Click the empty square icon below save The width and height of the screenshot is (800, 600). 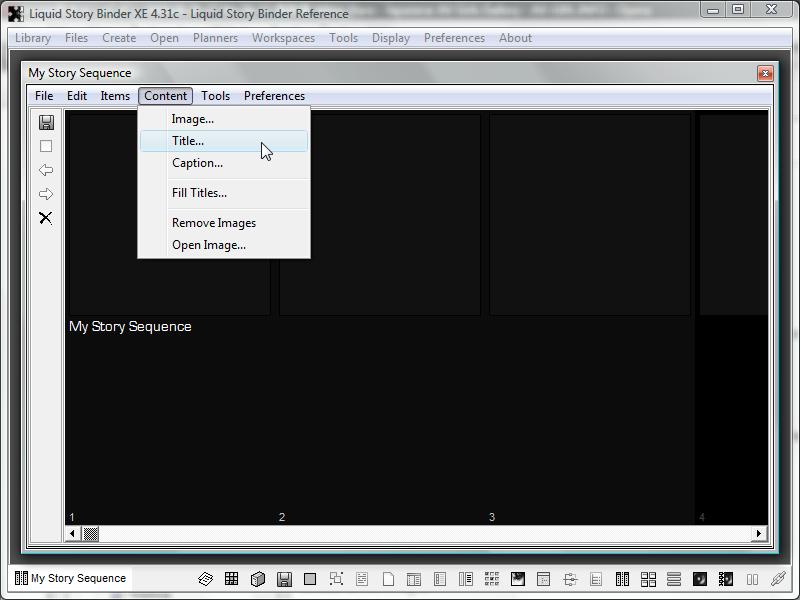[x=46, y=146]
